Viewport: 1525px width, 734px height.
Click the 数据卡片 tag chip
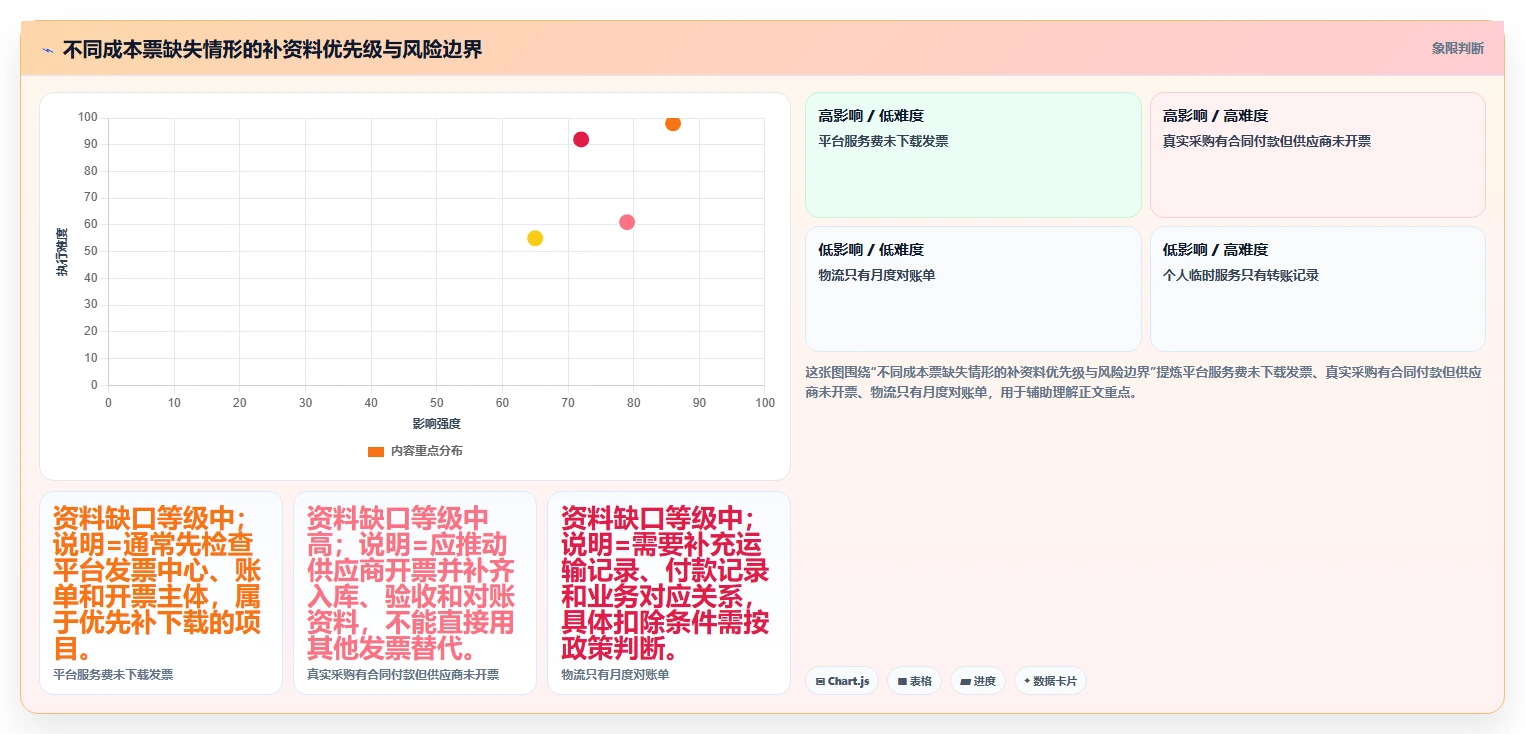[1050, 681]
